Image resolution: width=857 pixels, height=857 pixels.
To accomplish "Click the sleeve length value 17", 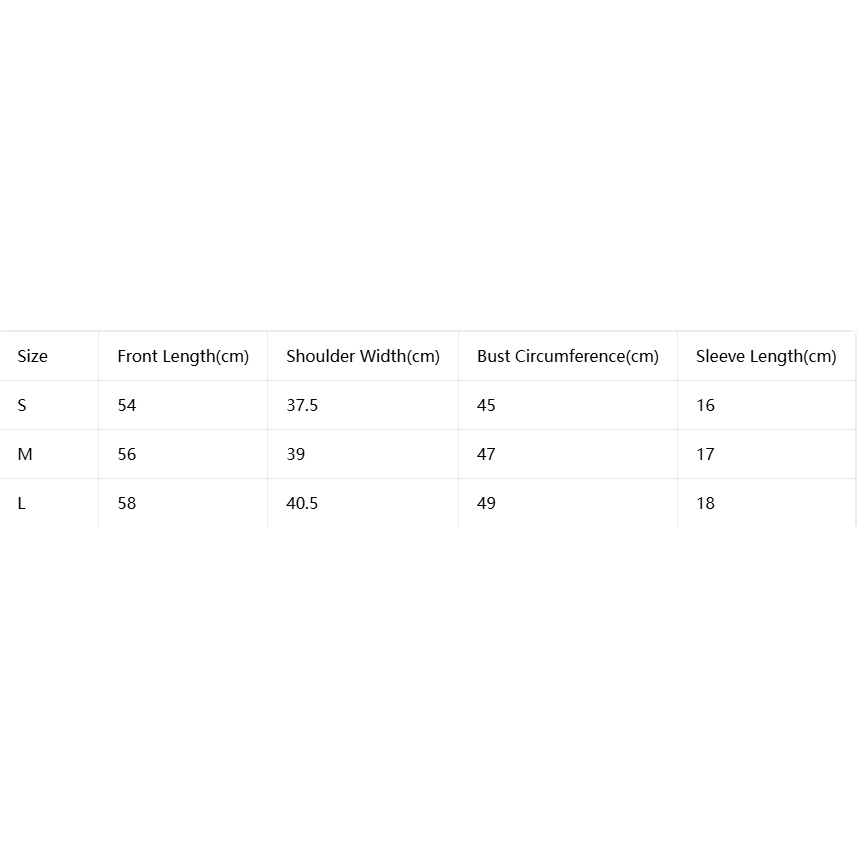I will [705, 454].
